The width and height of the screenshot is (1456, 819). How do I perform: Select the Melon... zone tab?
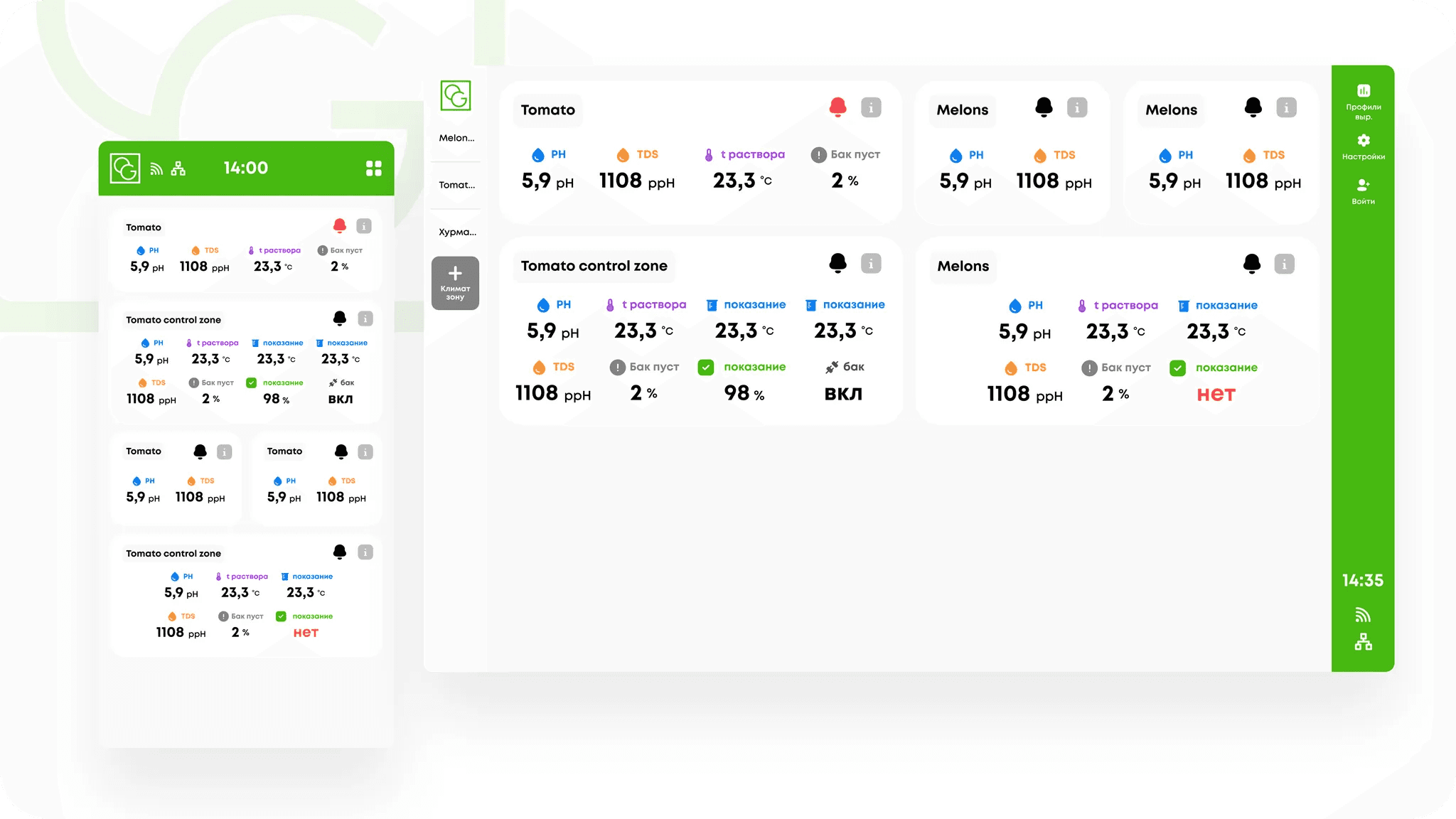coord(456,138)
